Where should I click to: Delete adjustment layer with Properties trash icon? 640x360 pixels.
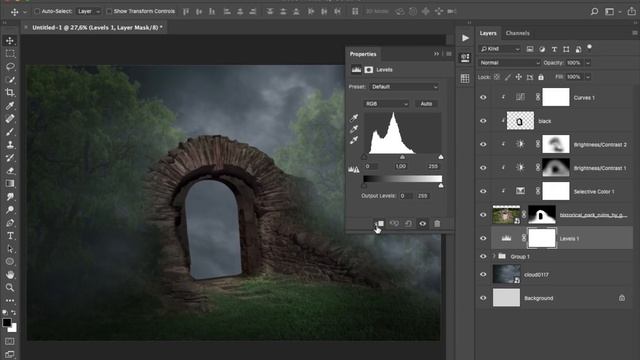click(437, 223)
